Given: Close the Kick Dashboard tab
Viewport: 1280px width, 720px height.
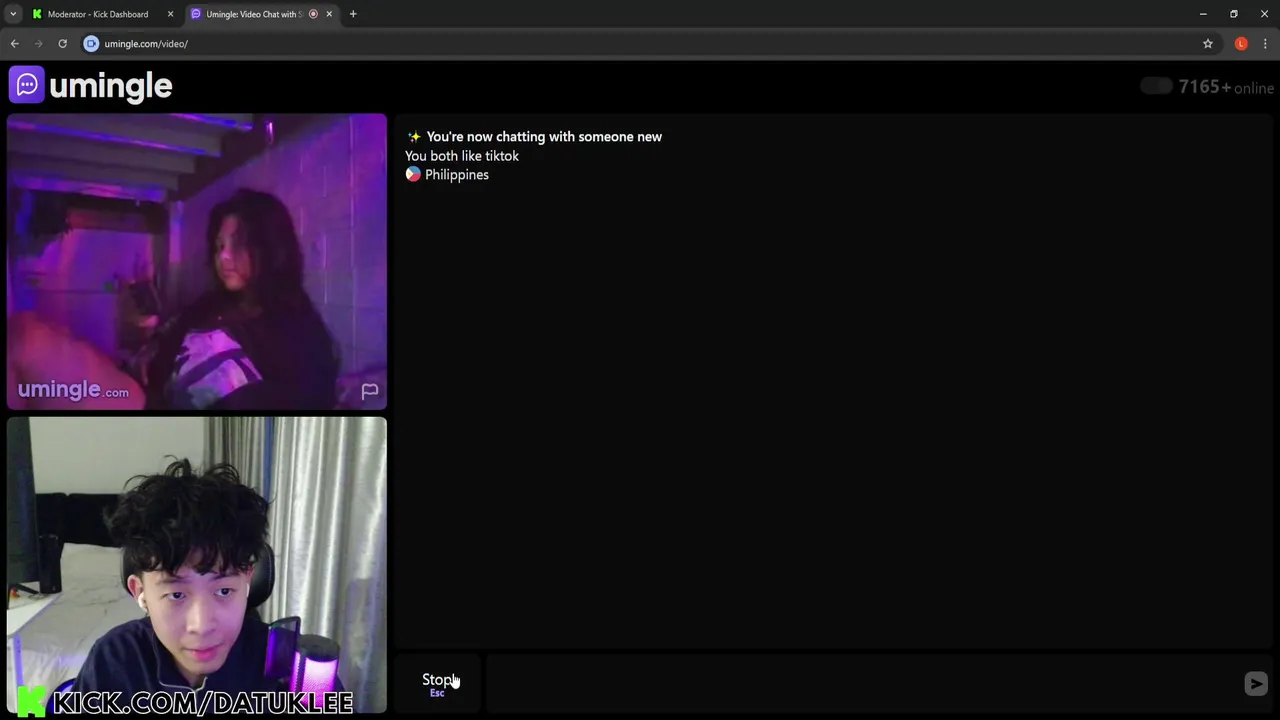Looking at the screenshot, I should tap(170, 14).
